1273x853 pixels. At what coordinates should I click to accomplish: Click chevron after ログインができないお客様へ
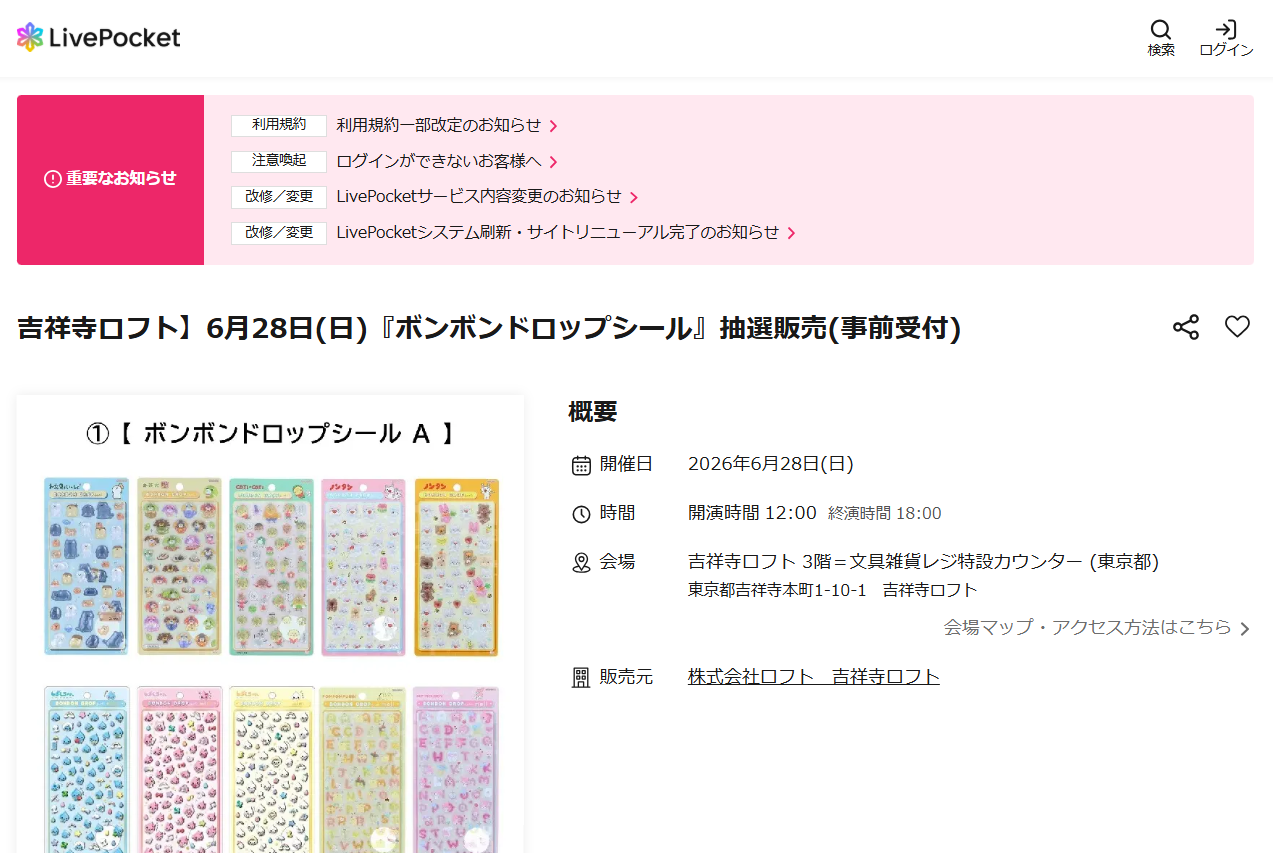[554, 162]
